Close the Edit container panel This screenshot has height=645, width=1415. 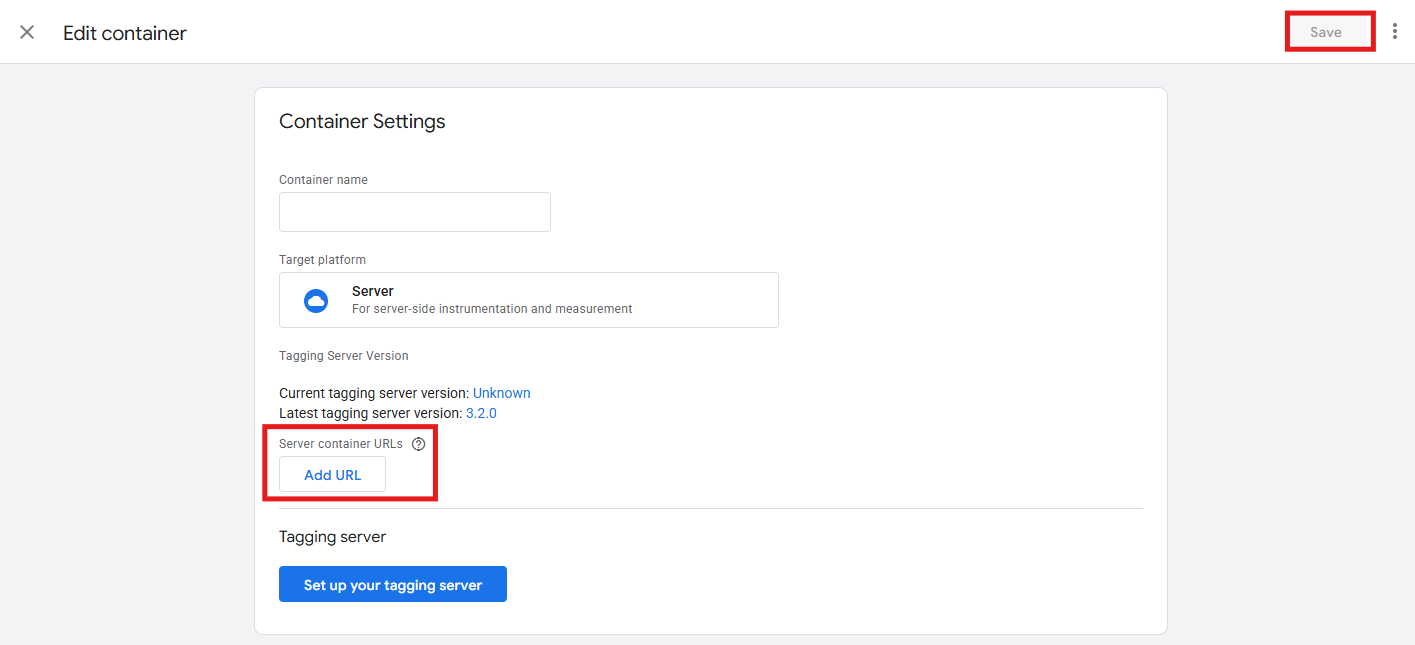(27, 32)
